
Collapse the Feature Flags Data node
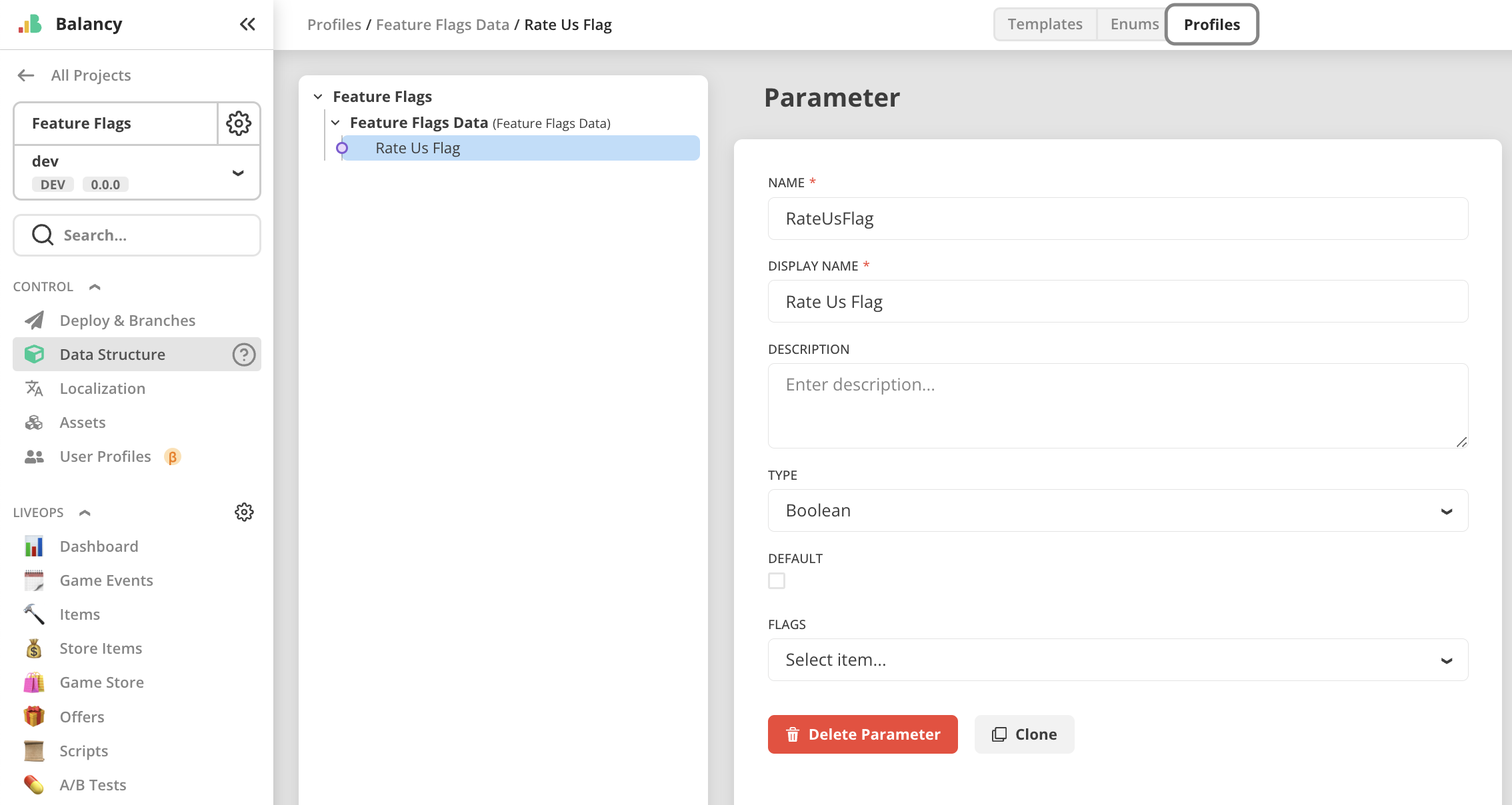(x=336, y=123)
